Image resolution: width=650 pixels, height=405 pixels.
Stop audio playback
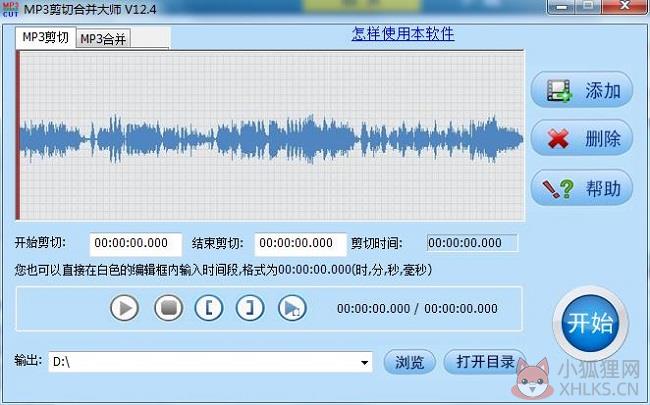tap(168, 308)
